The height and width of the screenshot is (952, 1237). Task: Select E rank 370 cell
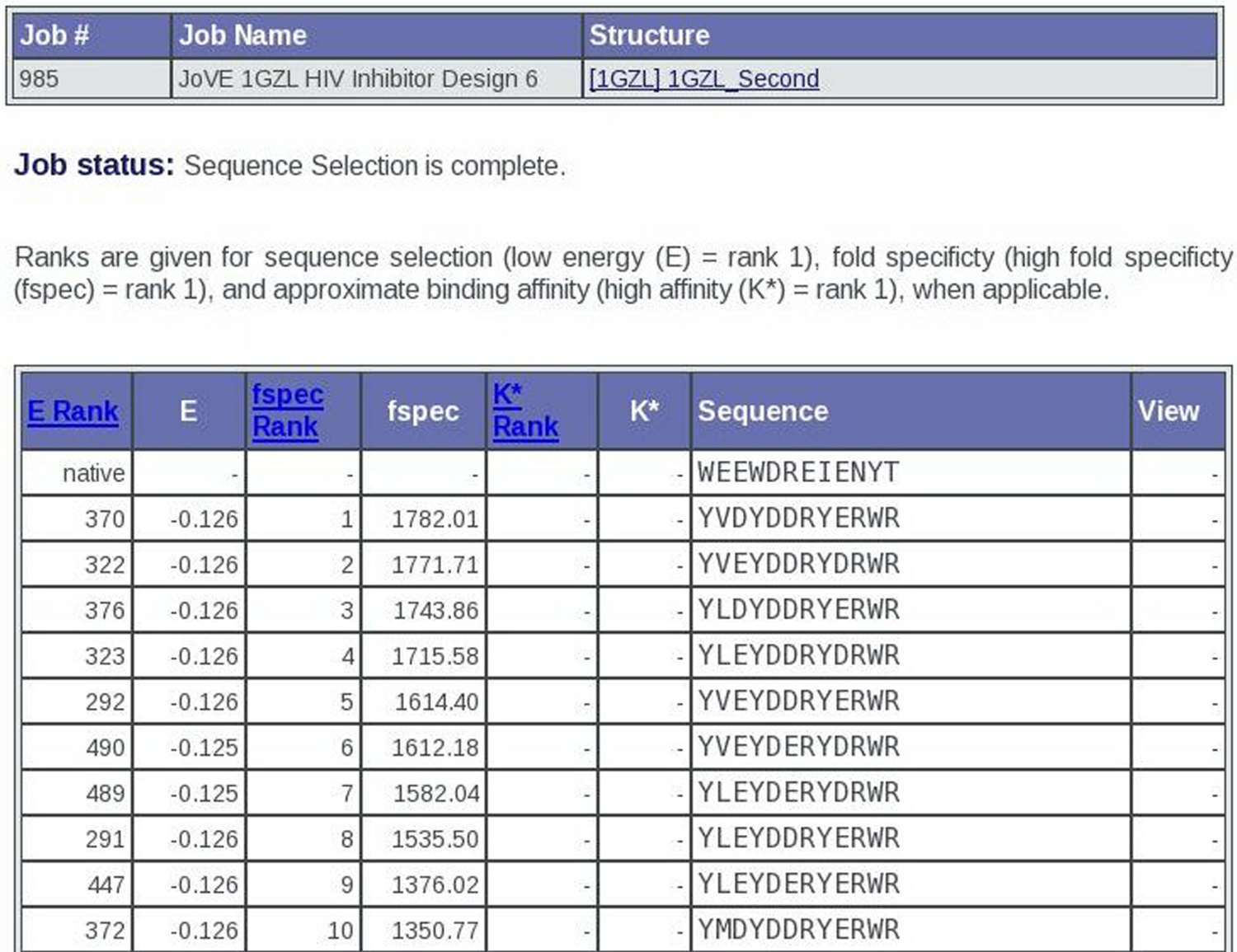(x=77, y=518)
